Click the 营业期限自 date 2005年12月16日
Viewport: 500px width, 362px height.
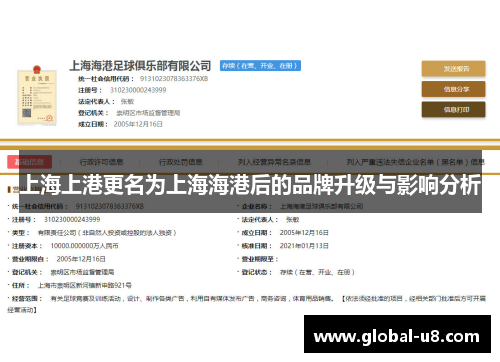coord(81,259)
